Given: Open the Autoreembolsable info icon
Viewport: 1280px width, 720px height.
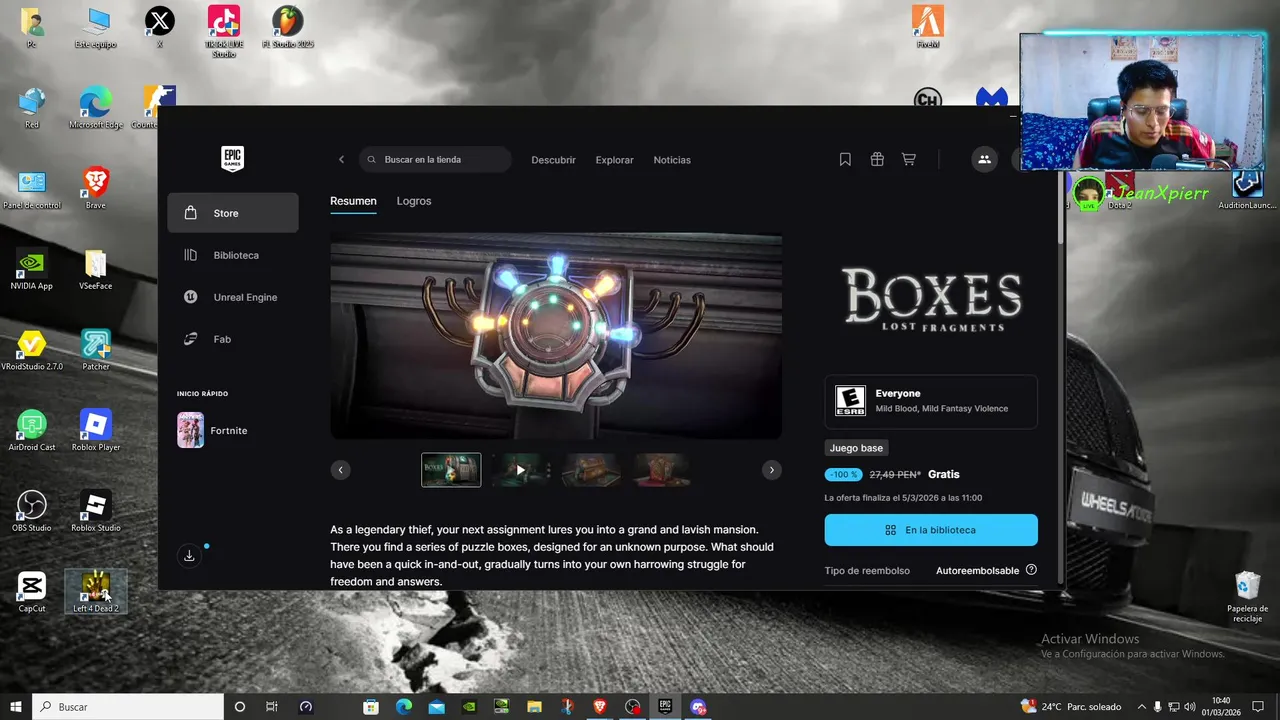Looking at the screenshot, I should [x=1031, y=570].
